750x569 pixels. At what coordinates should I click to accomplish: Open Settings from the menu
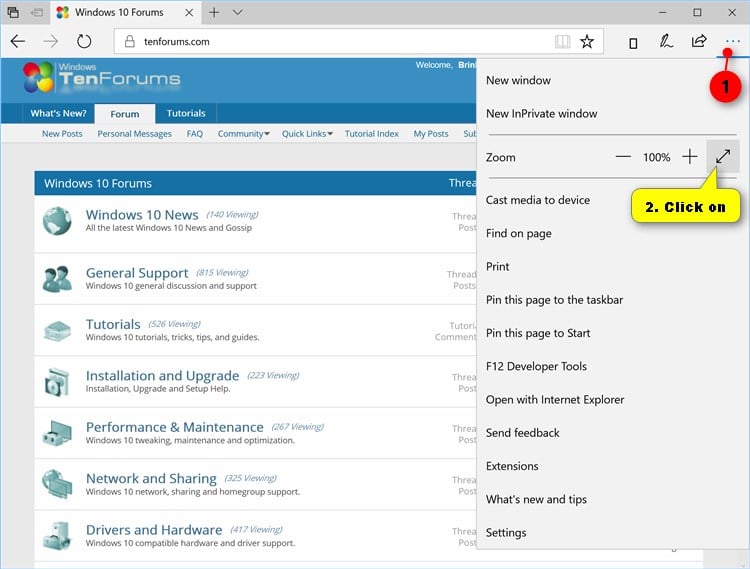(x=506, y=533)
